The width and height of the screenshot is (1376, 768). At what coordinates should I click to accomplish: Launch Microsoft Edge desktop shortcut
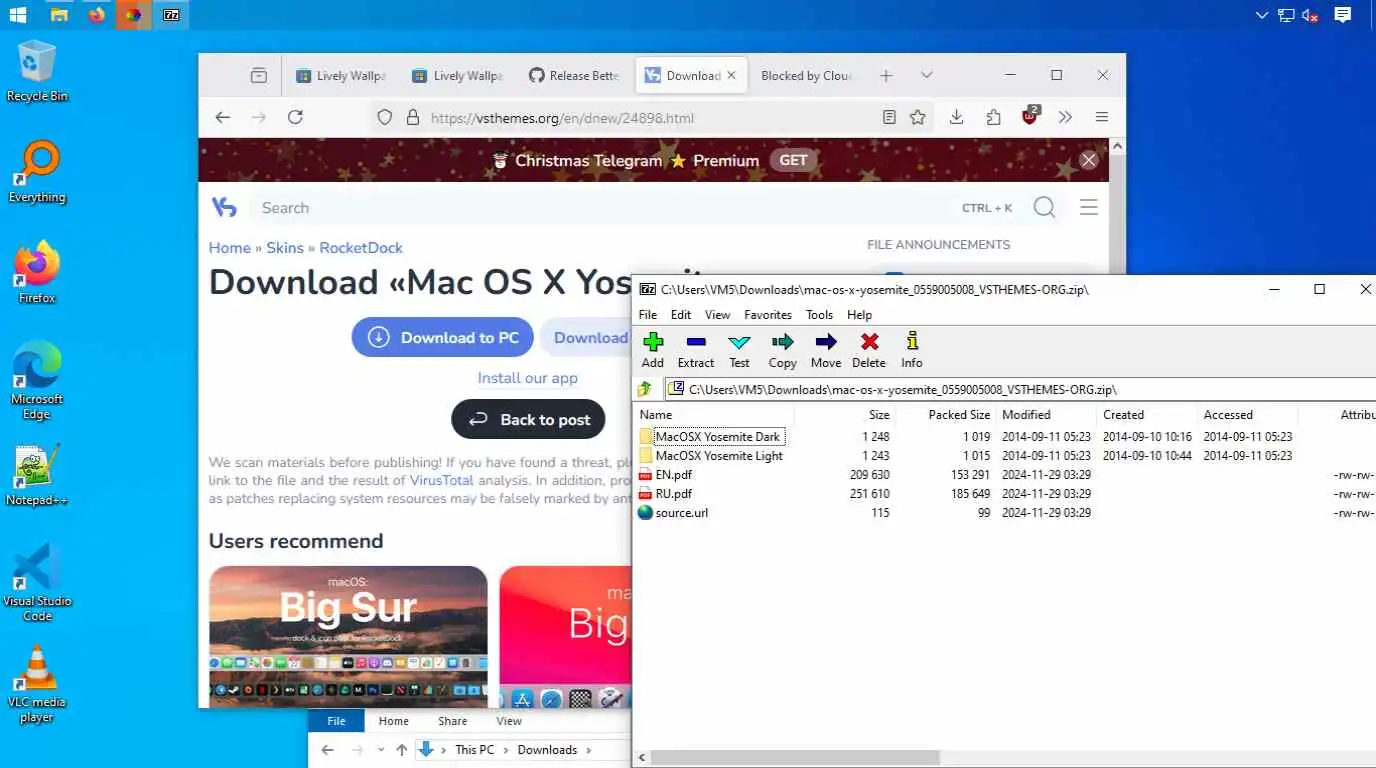tap(37, 380)
